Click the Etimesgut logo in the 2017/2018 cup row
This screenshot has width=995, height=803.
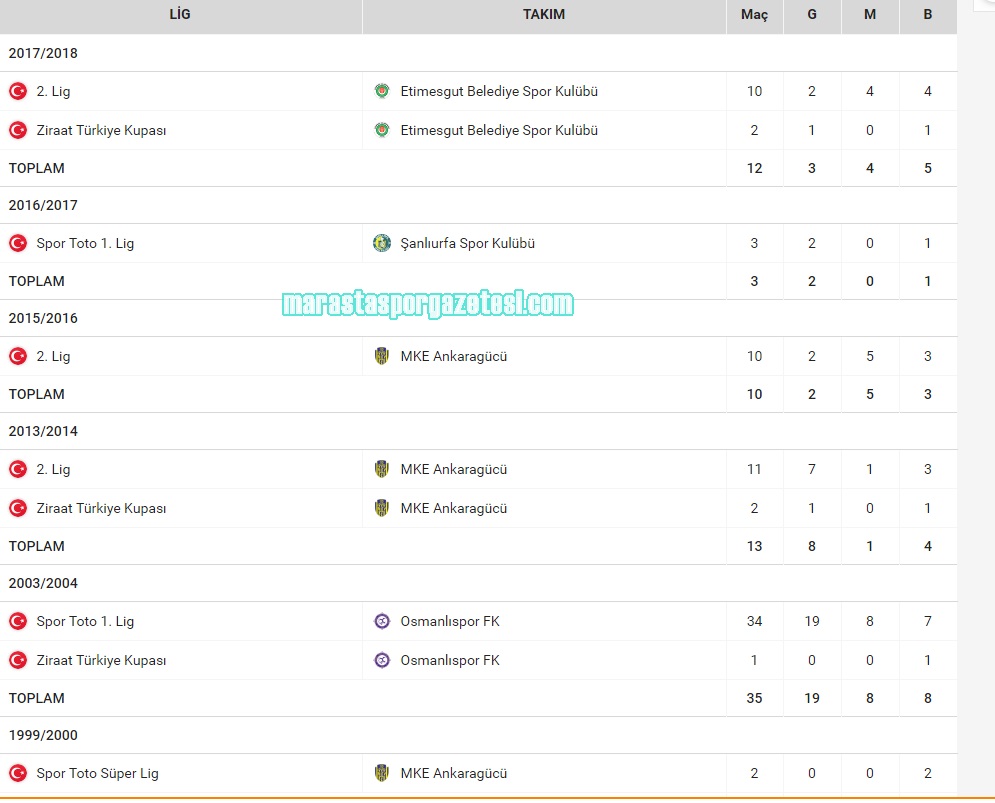382,130
